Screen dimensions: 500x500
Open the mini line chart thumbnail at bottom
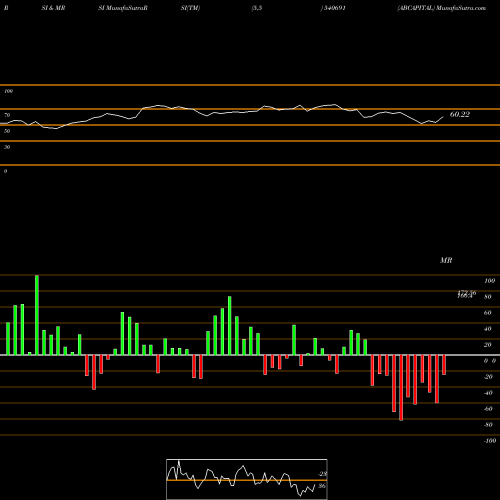coord(247,479)
